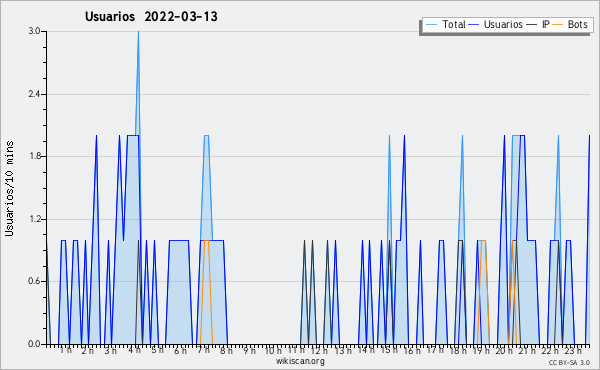Click the '1 h' x-axis label

click(x=65, y=350)
